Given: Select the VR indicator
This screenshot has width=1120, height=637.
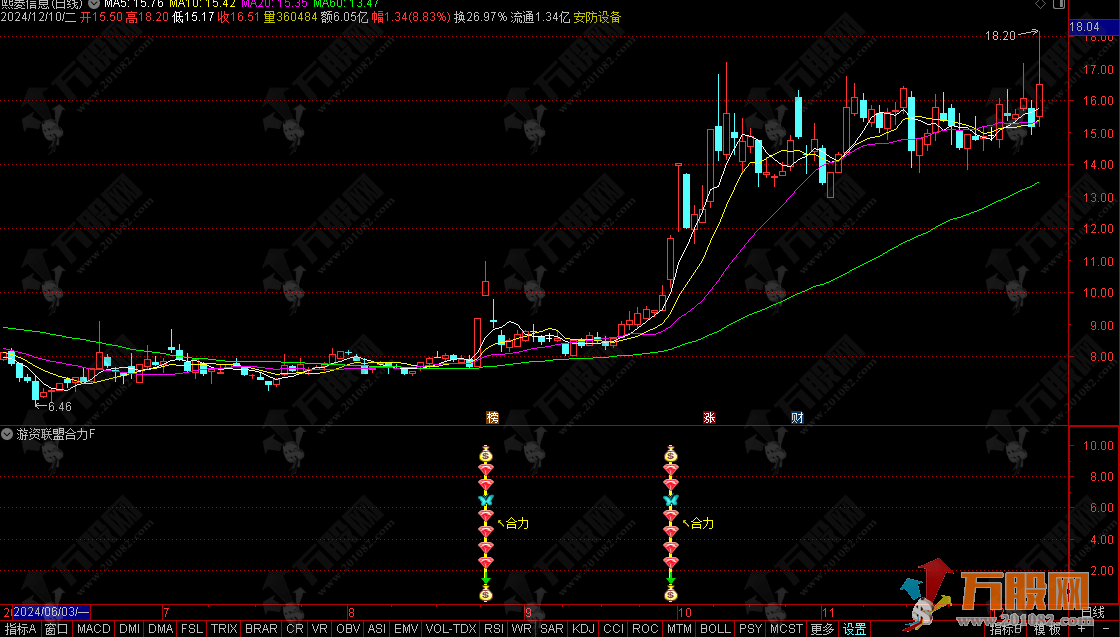Looking at the screenshot, I should 320,629.
